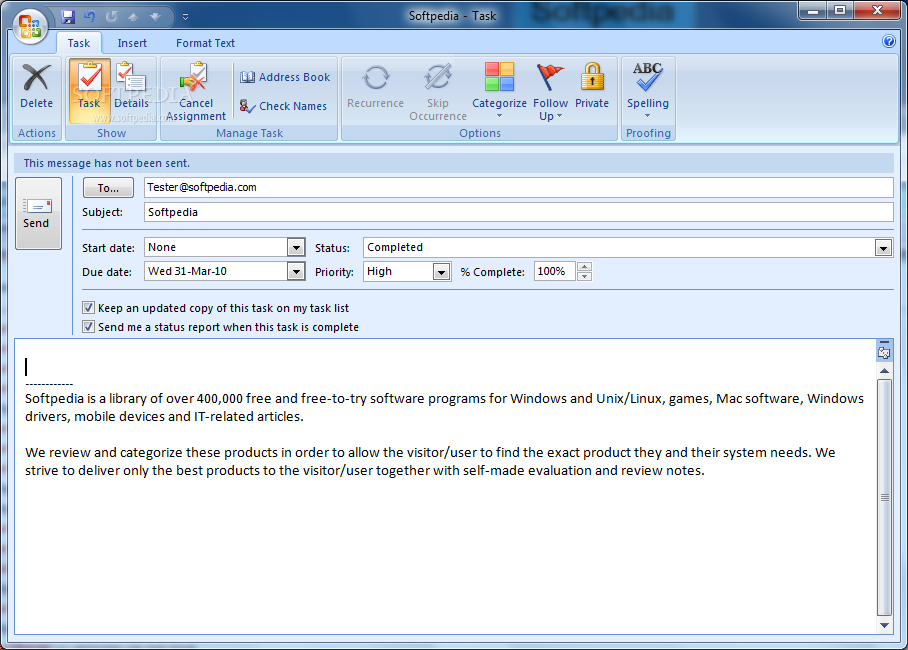This screenshot has width=908, height=650.
Task: Open Categorize color options
Action: click(x=499, y=91)
